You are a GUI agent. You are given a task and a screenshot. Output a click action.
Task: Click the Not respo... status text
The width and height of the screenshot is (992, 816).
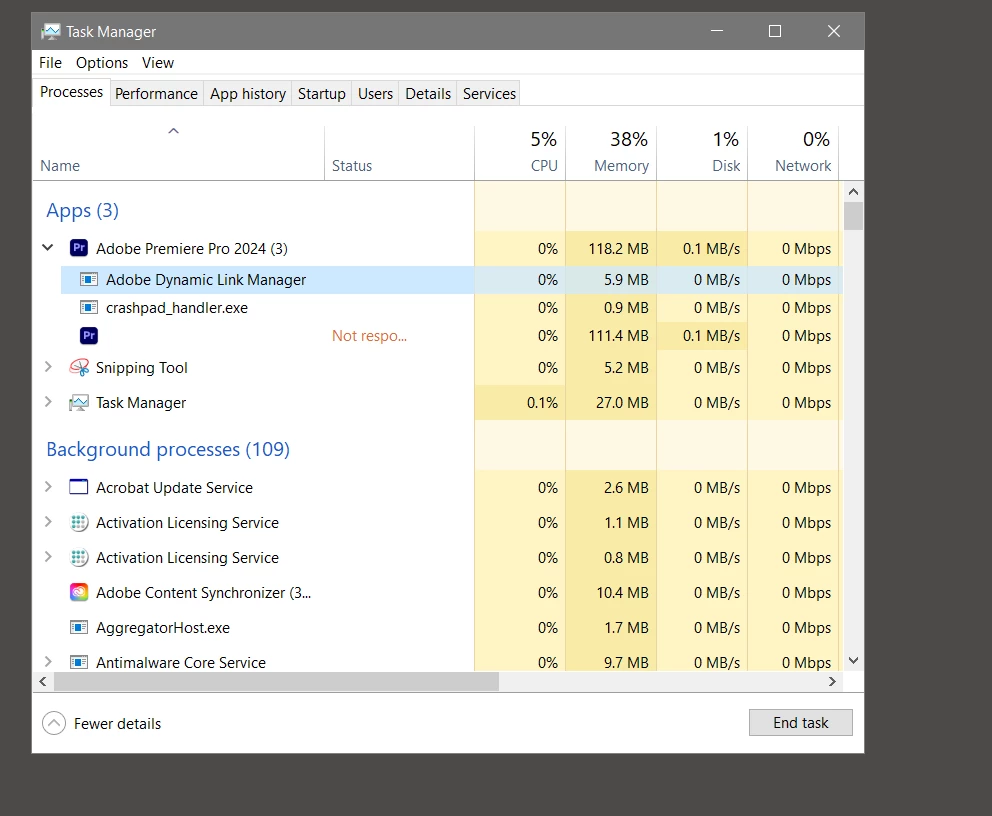tap(369, 336)
